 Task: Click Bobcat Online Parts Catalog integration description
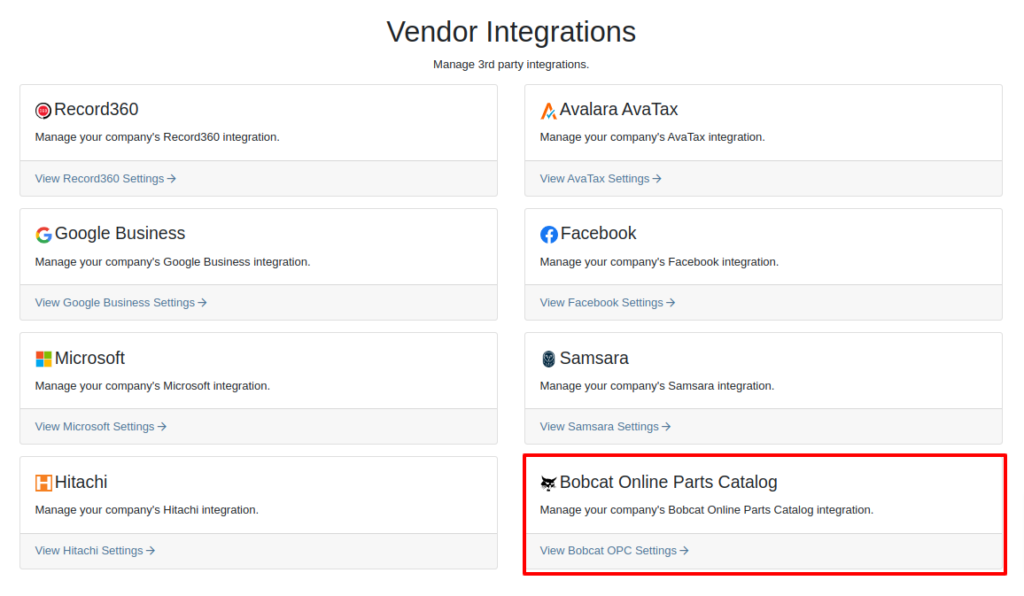pyautogui.click(x=706, y=510)
